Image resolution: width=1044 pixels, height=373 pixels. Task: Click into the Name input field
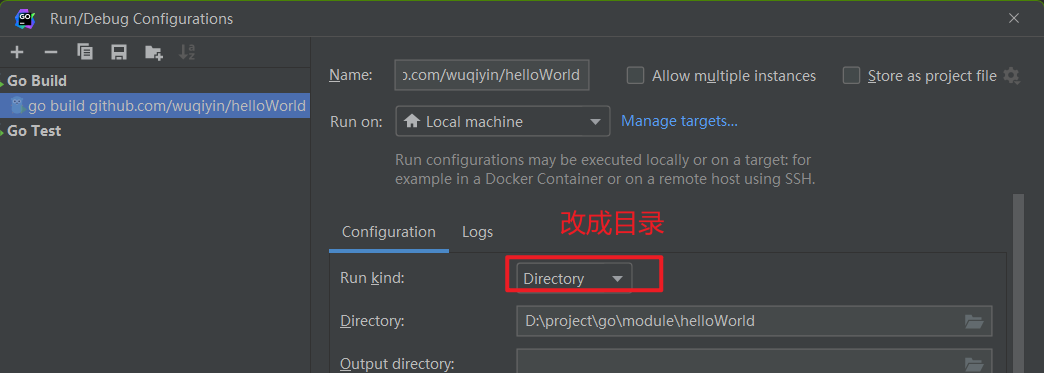(492, 76)
